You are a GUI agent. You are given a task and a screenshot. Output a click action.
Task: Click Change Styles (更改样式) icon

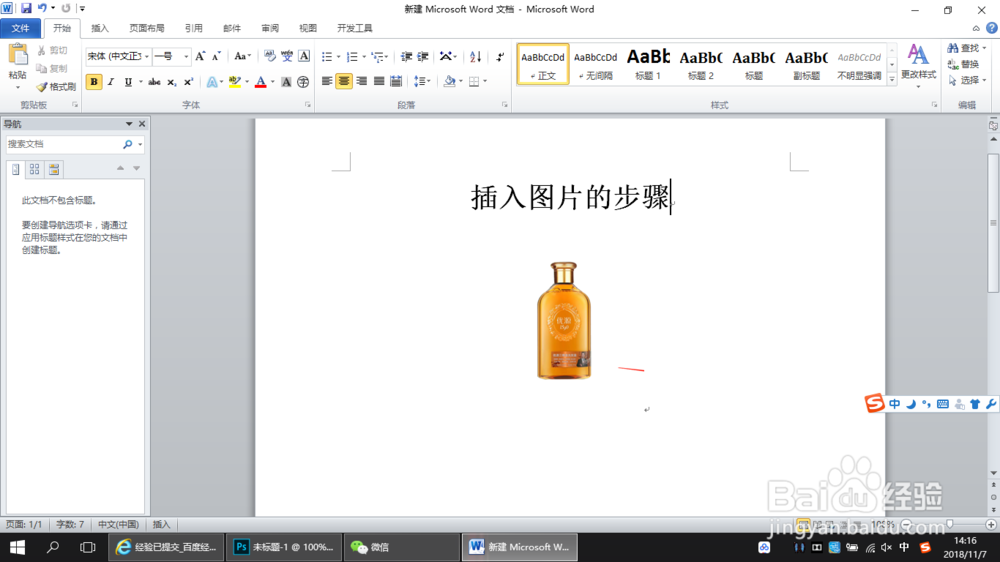pos(918,62)
